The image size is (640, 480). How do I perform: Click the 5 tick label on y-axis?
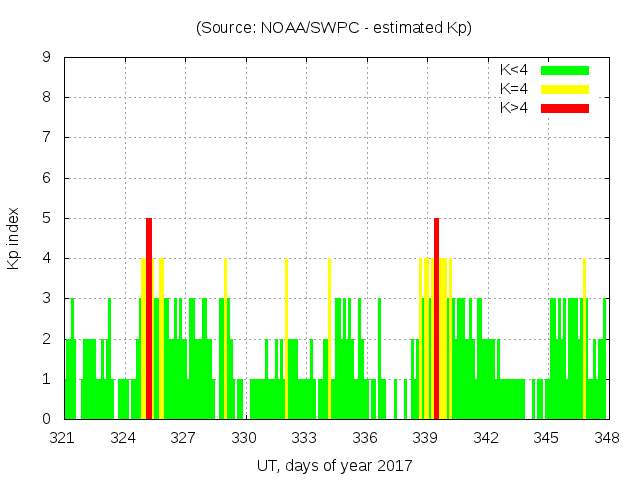click(46, 218)
